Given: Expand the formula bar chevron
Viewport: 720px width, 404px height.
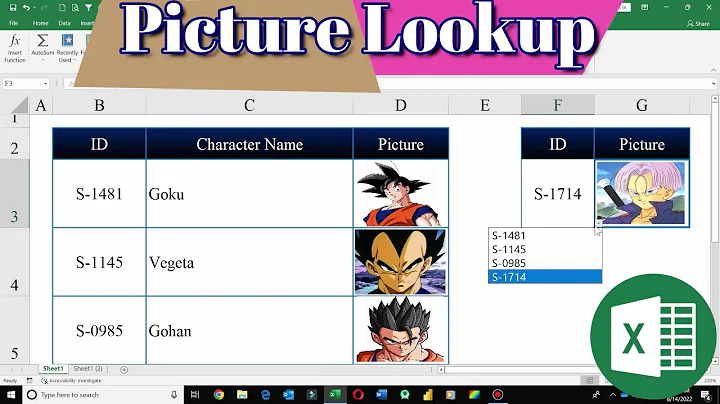Looking at the screenshot, I should tap(713, 84).
